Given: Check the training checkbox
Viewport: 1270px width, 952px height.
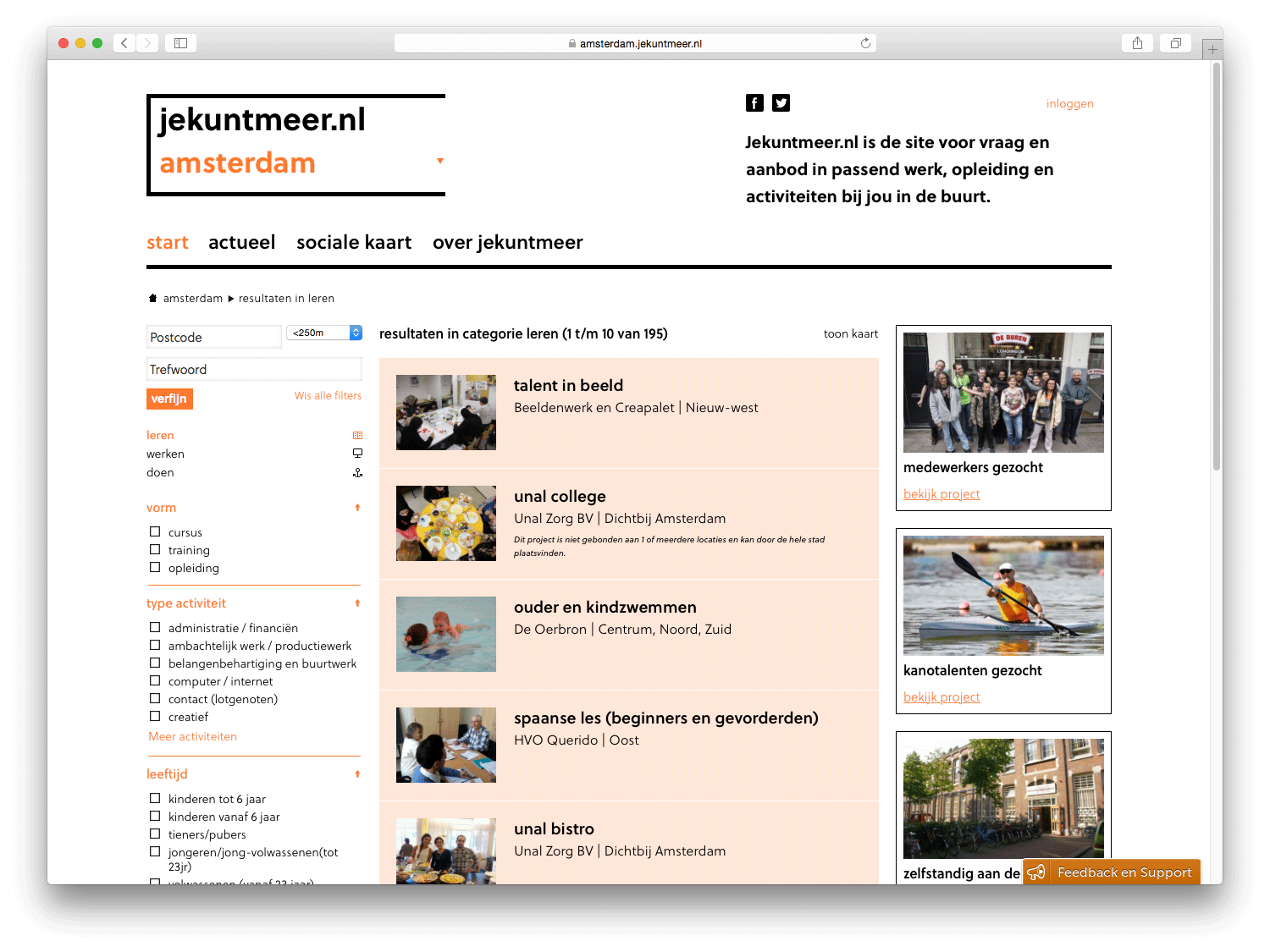Looking at the screenshot, I should pos(155,549).
